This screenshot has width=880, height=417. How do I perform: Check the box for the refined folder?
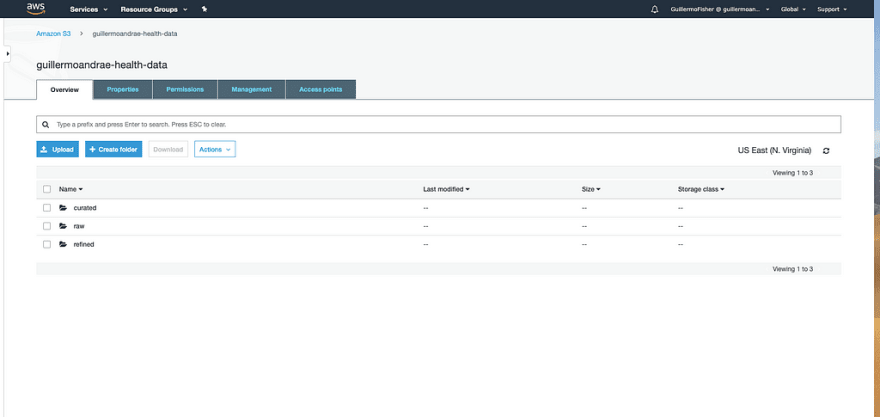pos(47,244)
